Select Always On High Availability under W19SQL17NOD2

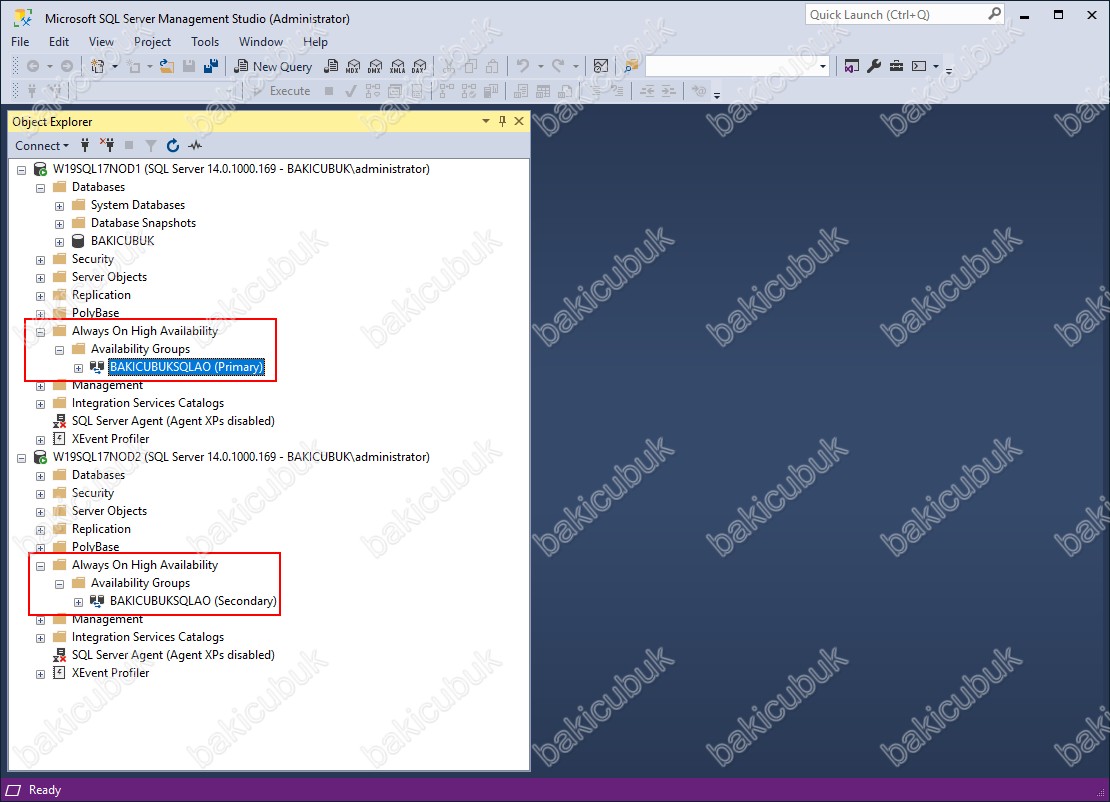coord(145,565)
